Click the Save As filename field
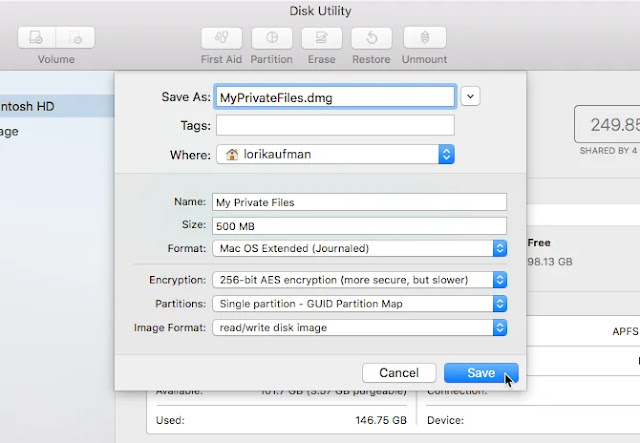Screen dimensions: 640x443 335,97
